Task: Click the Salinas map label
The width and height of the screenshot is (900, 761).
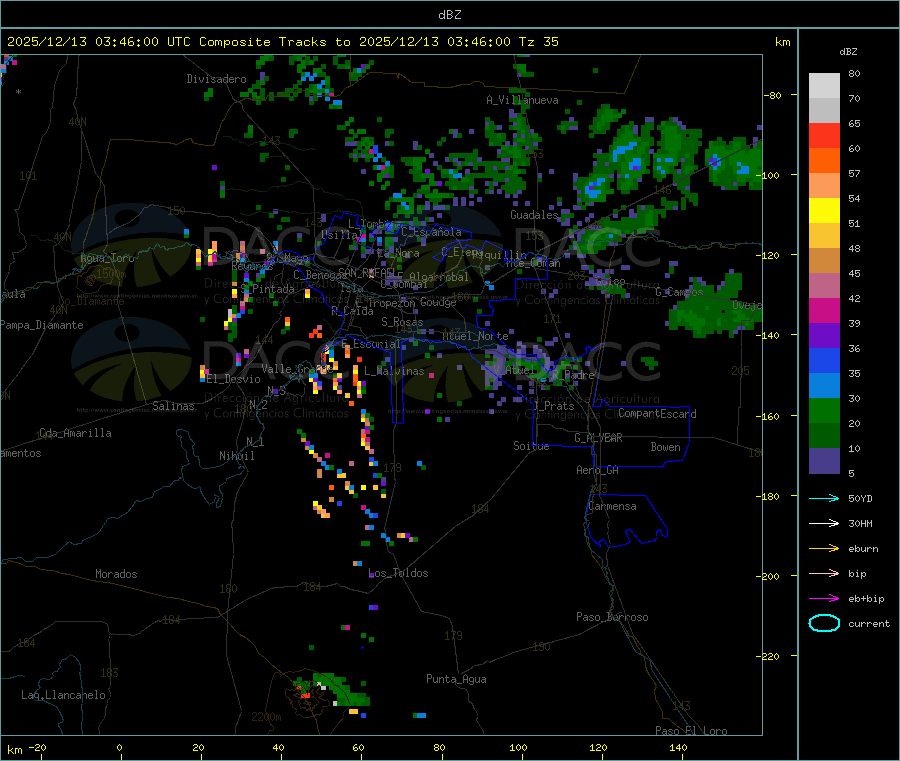Action: coord(173,406)
